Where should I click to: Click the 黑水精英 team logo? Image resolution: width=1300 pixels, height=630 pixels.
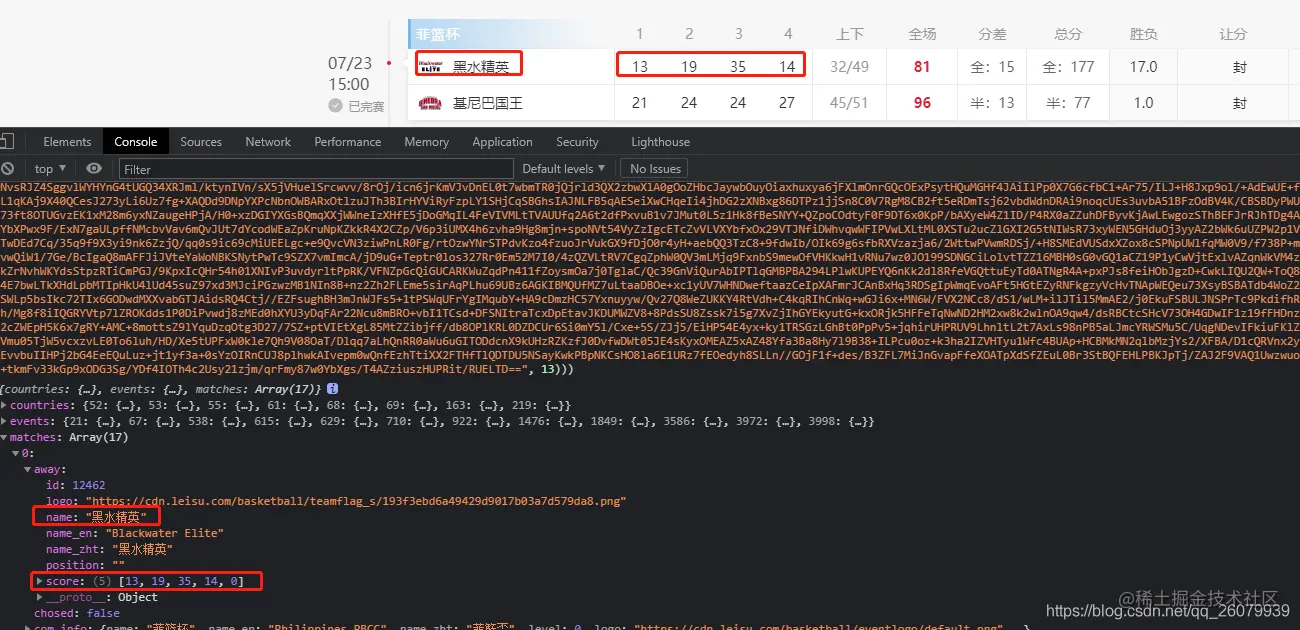[429, 67]
